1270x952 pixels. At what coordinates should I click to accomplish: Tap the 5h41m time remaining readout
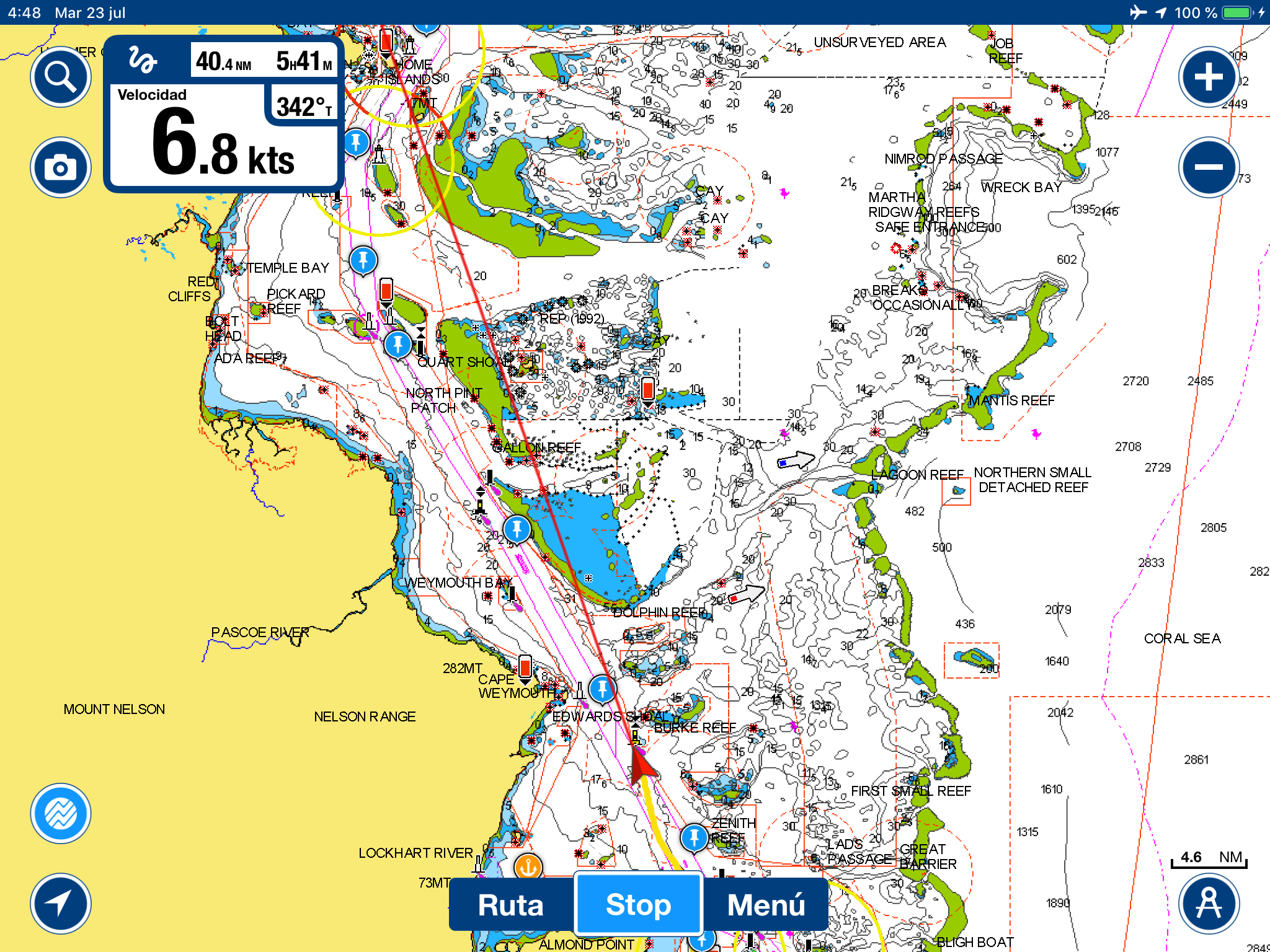coord(304,61)
